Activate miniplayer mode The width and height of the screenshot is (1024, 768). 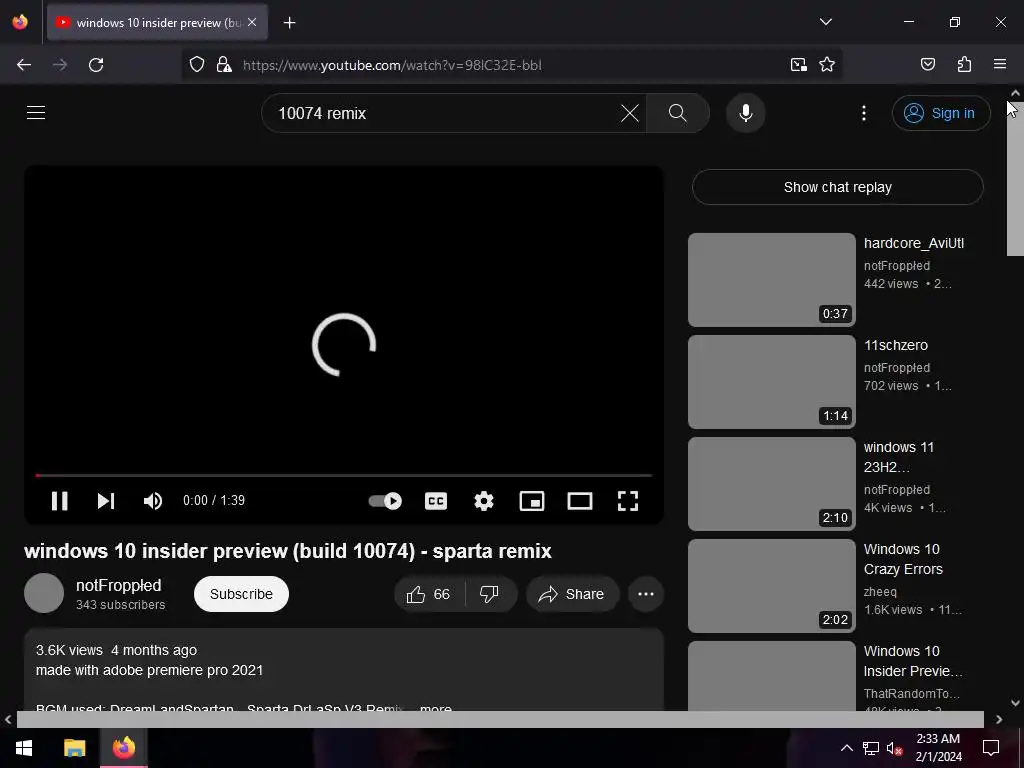pyautogui.click(x=532, y=501)
